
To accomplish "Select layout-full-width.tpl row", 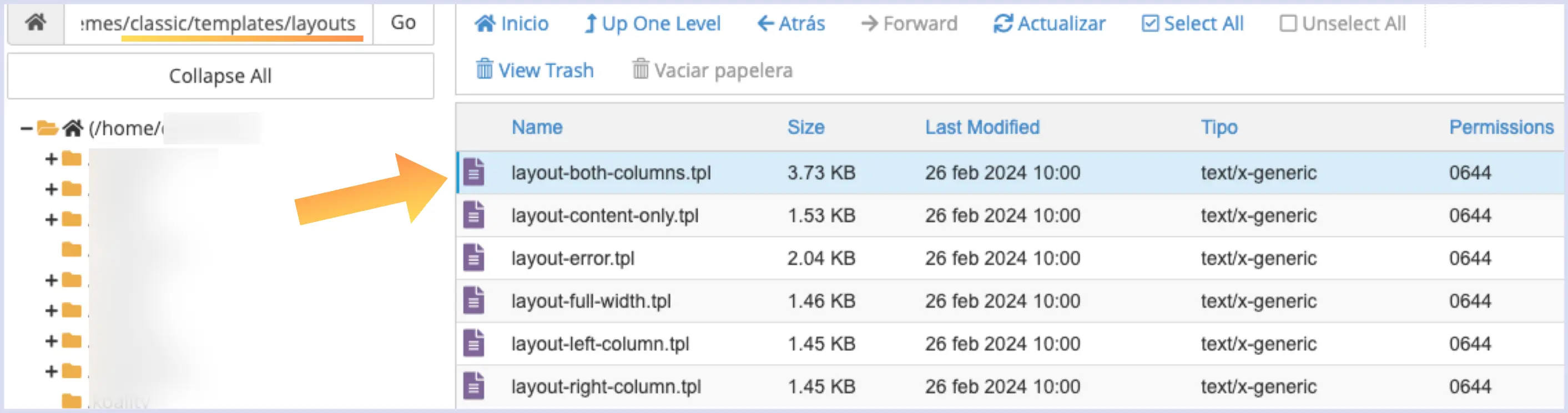I will (1011, 301).
